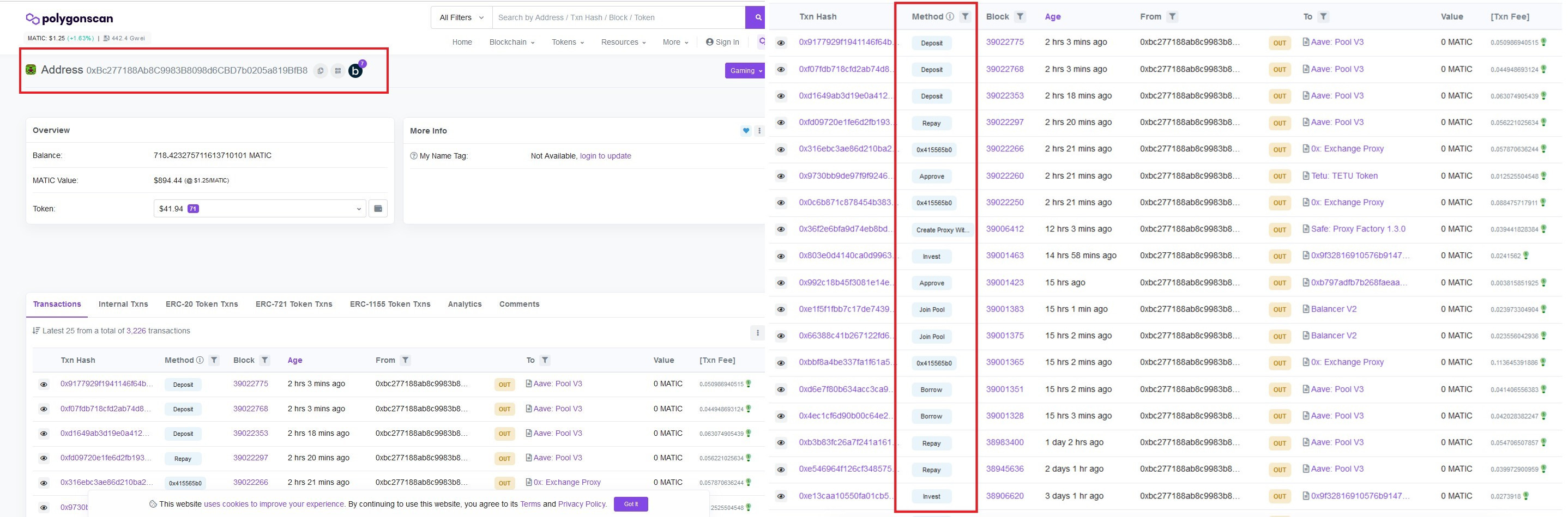Toggle the eye icon for 0x992c18b45f3081e14e row
This screenshot has height=517, width=1568.
click(781, 283)
